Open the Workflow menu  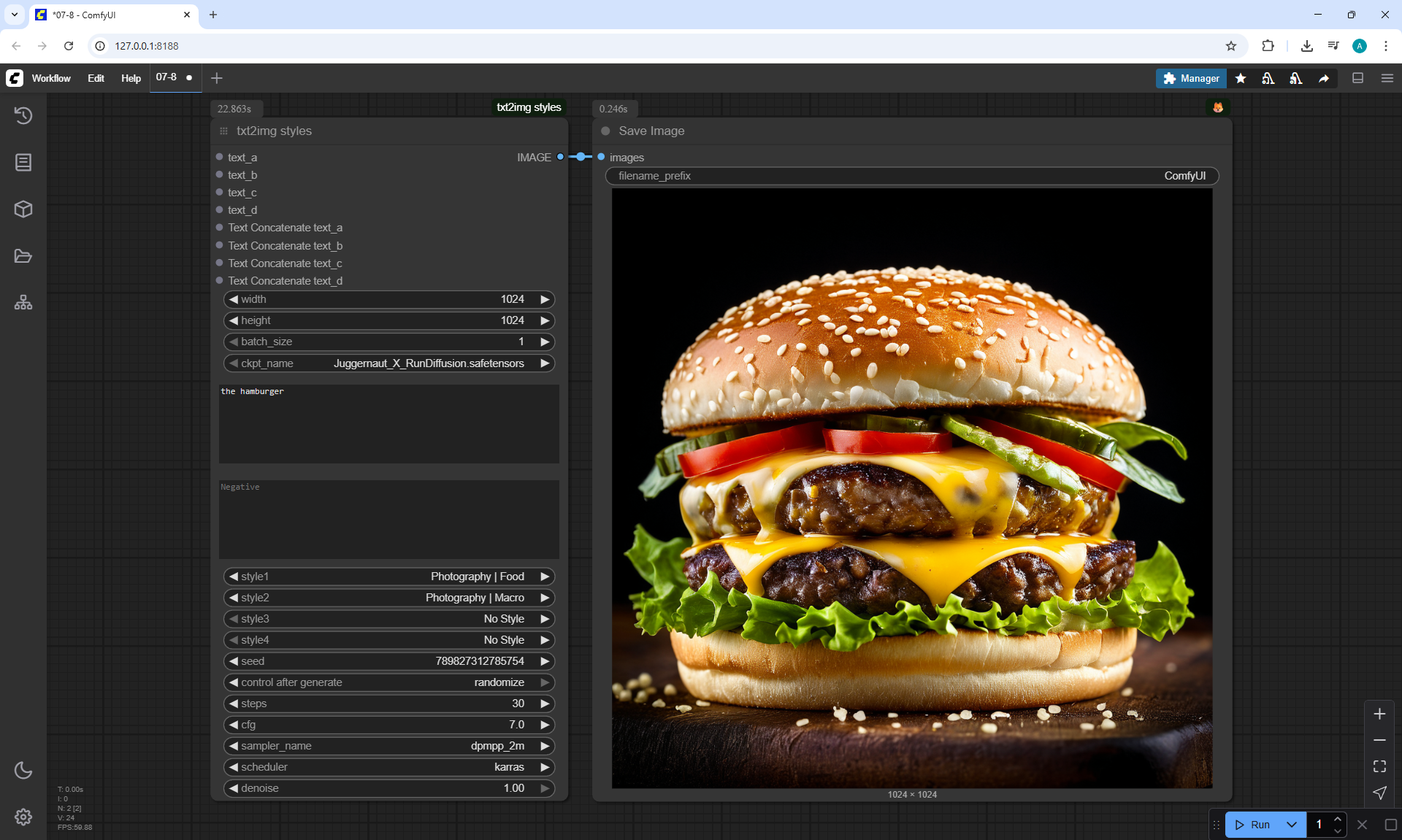(x=51, y=78)
